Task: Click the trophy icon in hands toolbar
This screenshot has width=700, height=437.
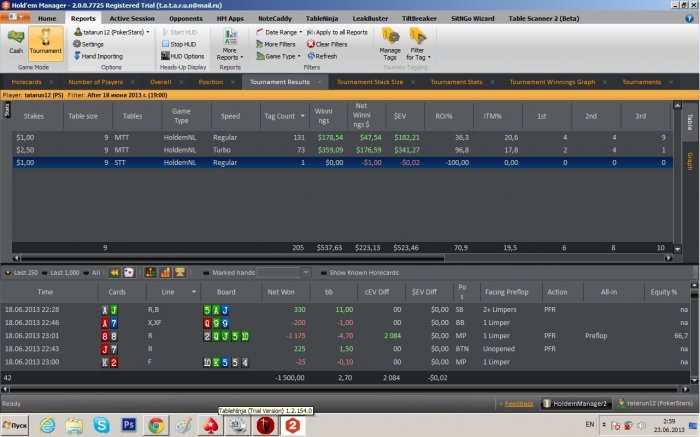Action: (x=179, y=272)
